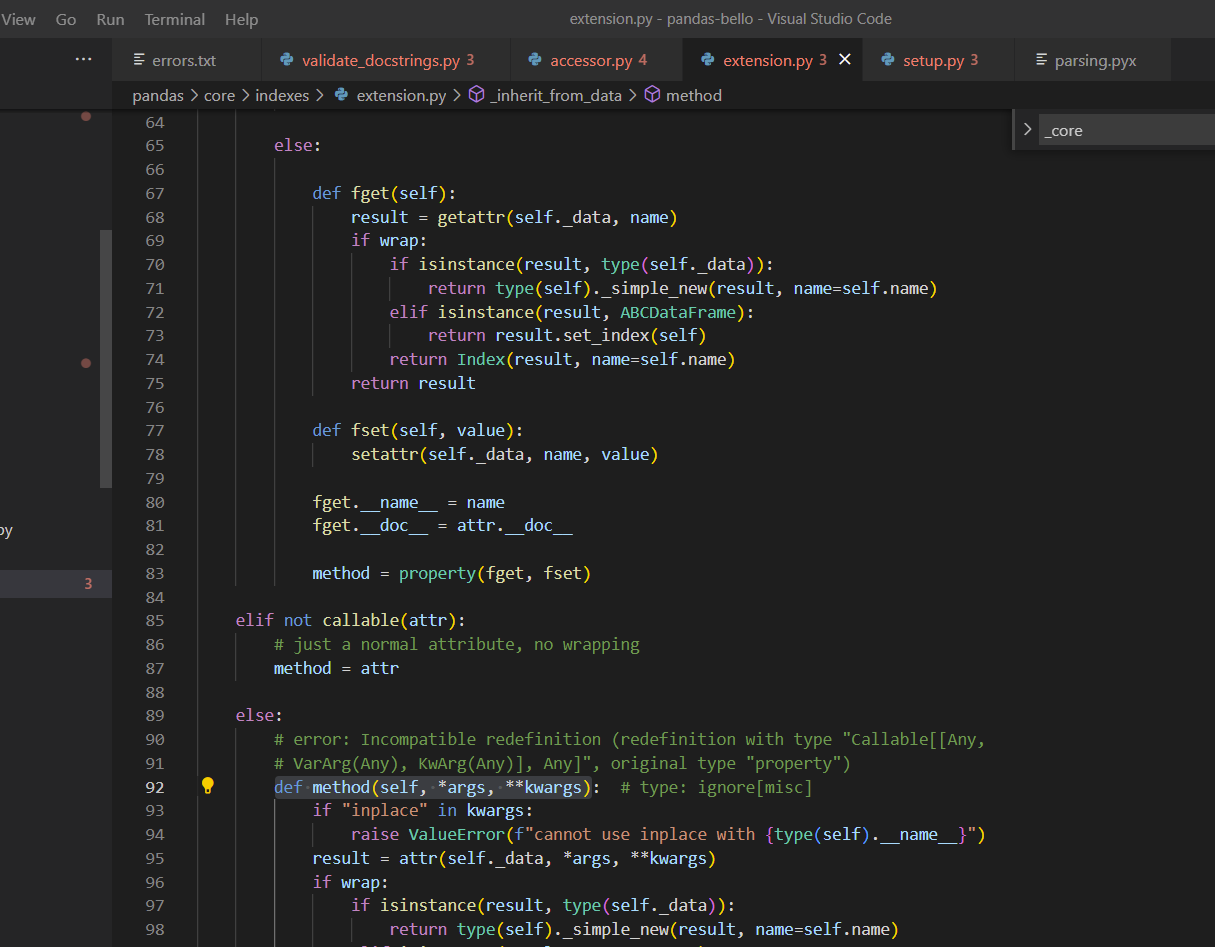Click the text file icon on errors.txt tab

[139, 60]
